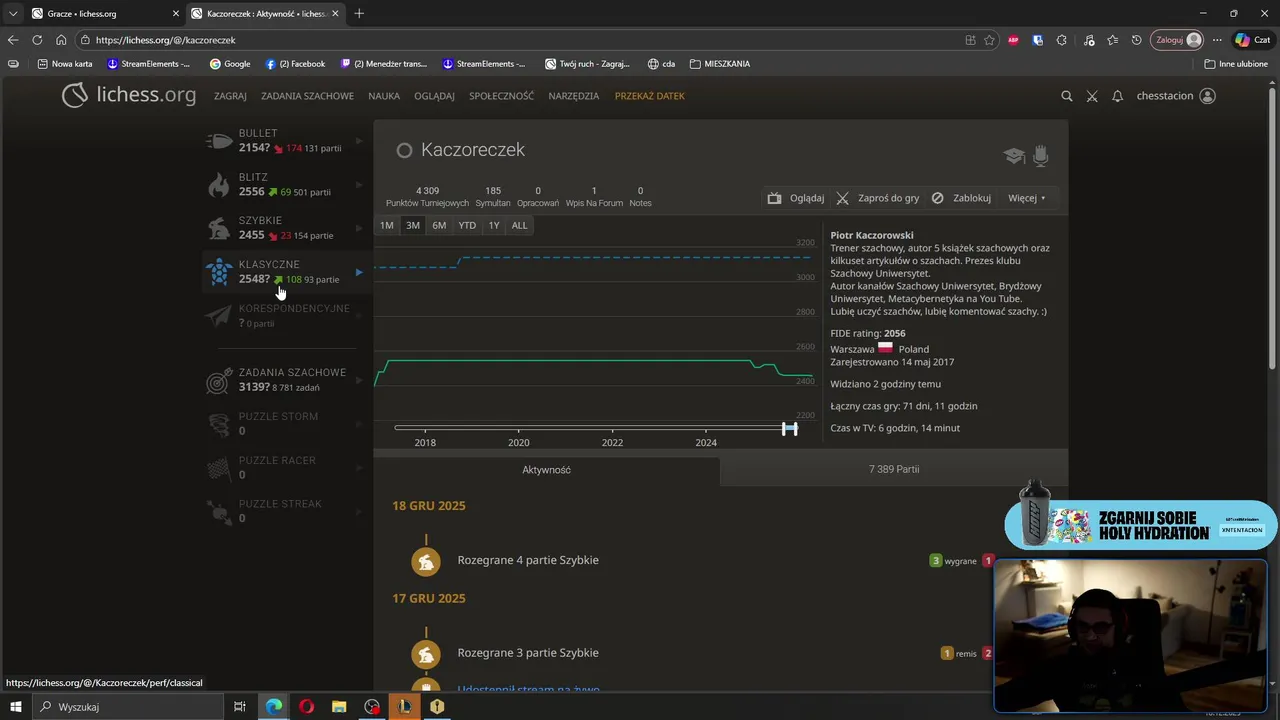Open the ZADANIA SZACHOWE menu
This screenshot has height=720, width=1280.
[x=307, y=96]
